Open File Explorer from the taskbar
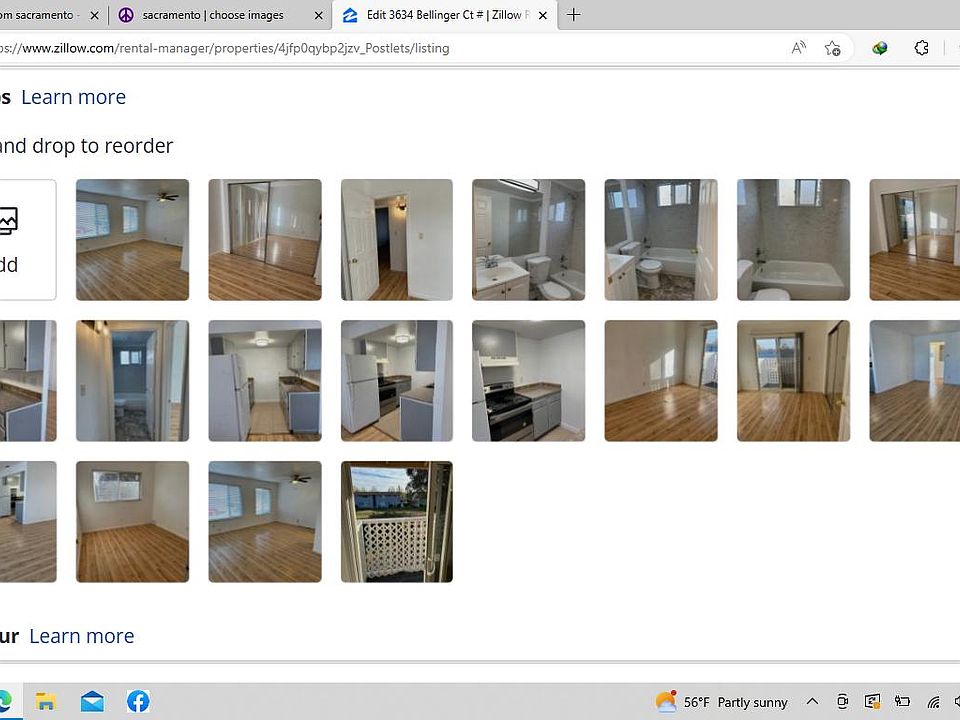Screen dimensions: 960x720 [x=46, y=701]
